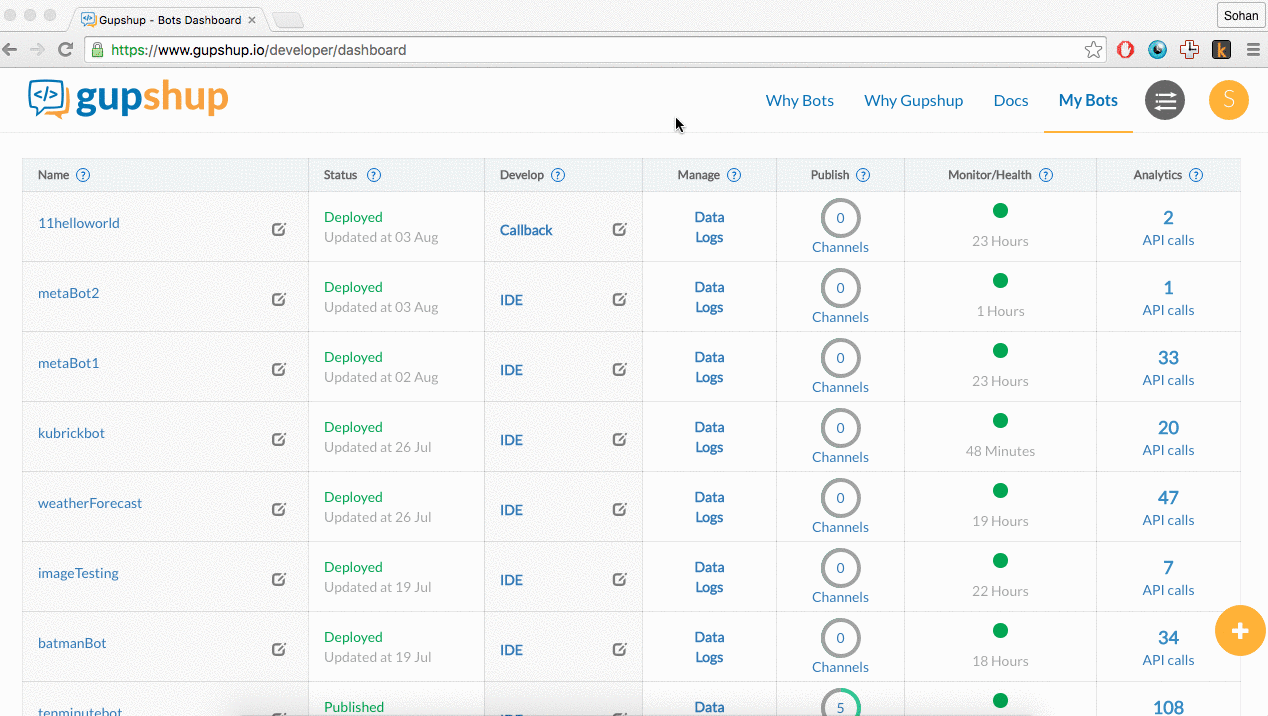Screen dimensions: 1268x716
Task: Open the kubrickbot link
Action: [71, 433]
